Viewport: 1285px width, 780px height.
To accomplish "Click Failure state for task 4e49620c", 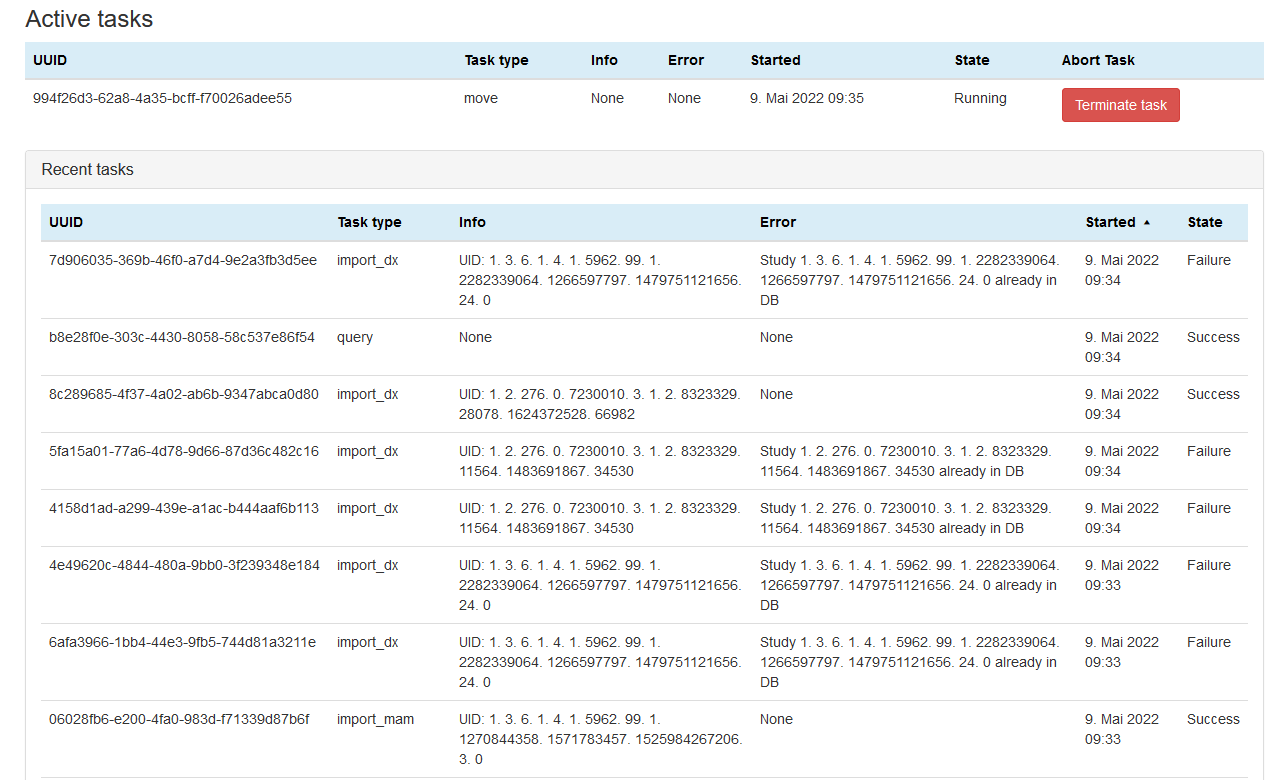I will point(1209,565).
